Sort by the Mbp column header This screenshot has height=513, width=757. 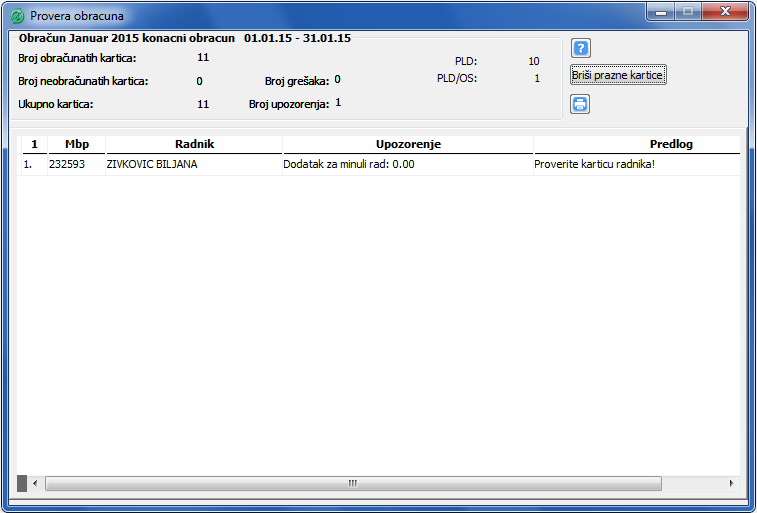77,144
